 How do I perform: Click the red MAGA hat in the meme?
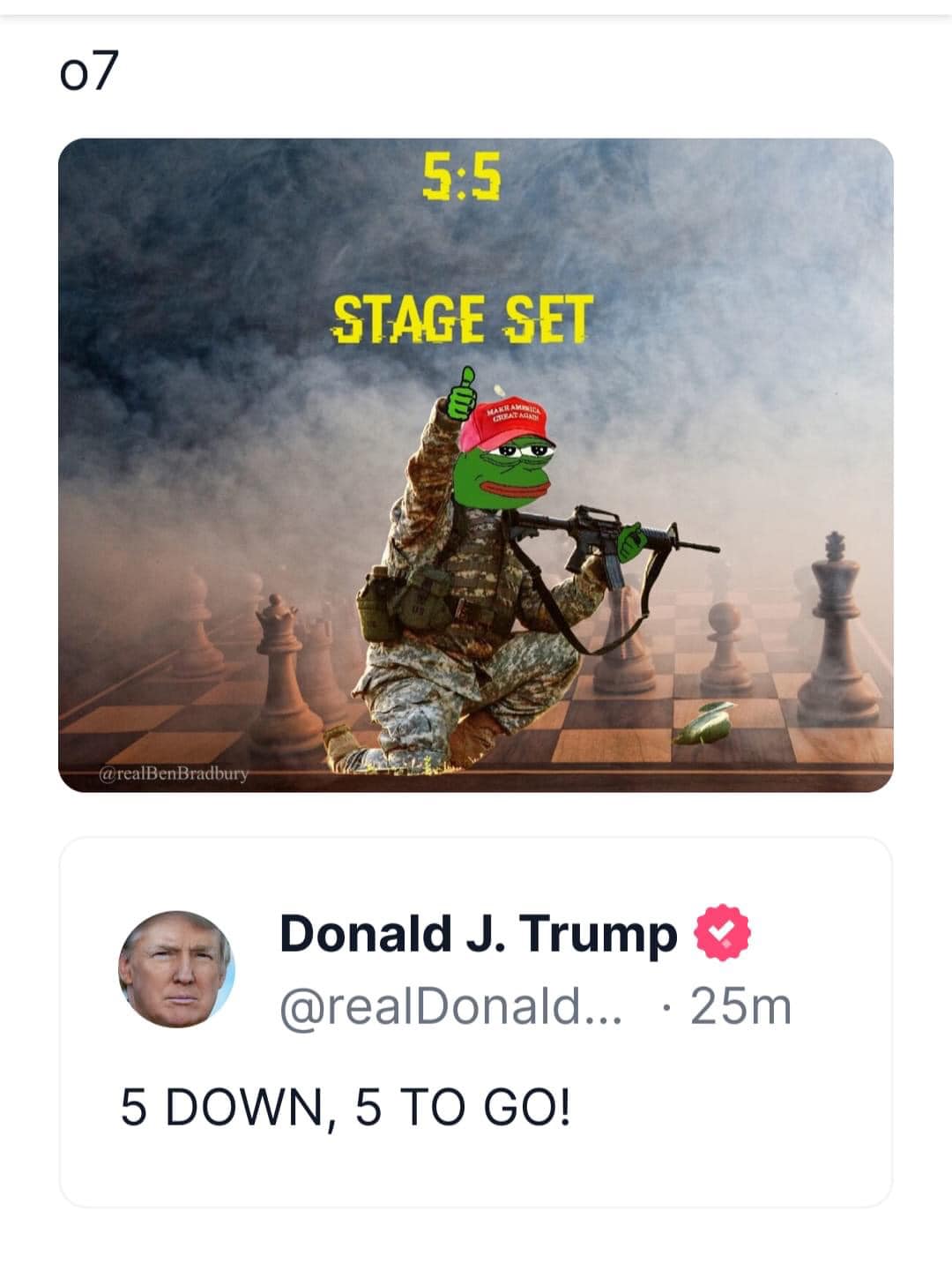click(504, 424)
